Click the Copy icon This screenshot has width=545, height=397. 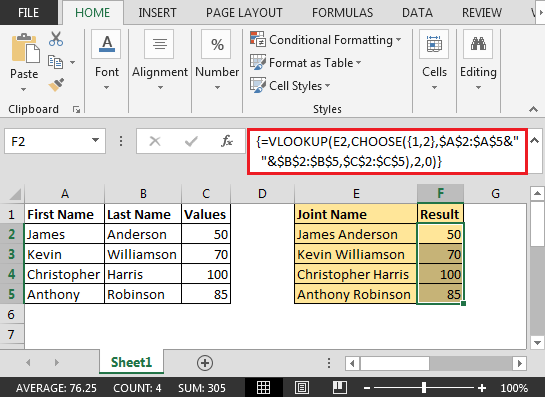pos(56,62)
